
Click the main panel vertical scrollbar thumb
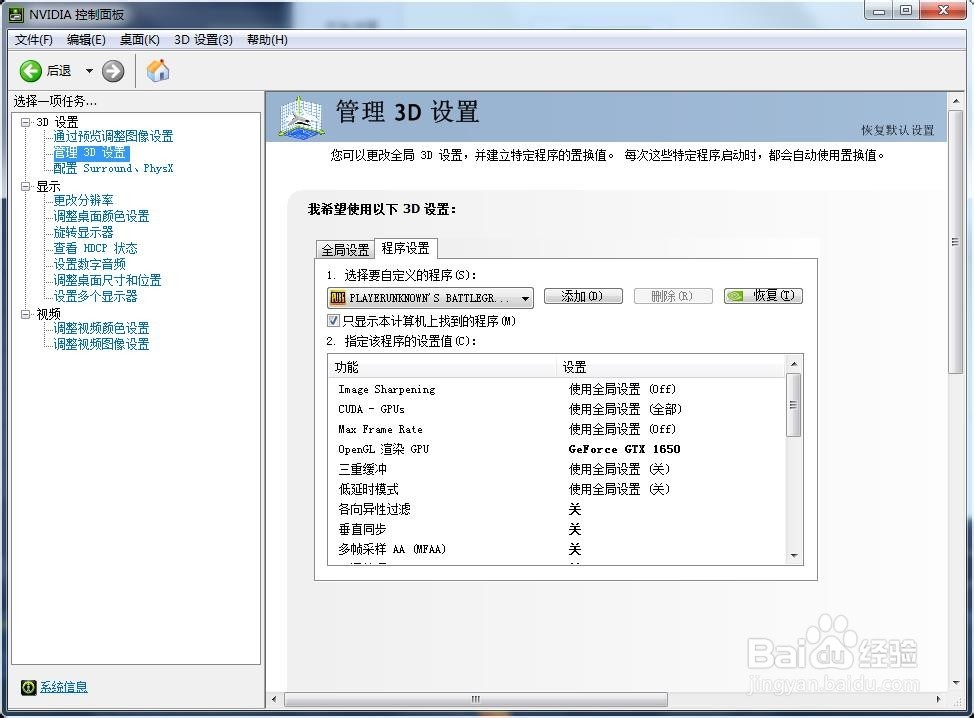point(956,242)
